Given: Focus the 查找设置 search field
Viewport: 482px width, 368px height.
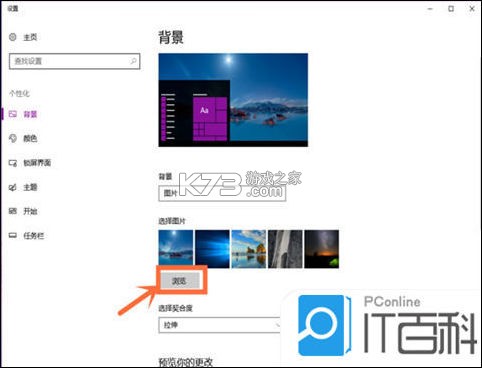Looking at the screenshot, I should [x=74, y=61].
